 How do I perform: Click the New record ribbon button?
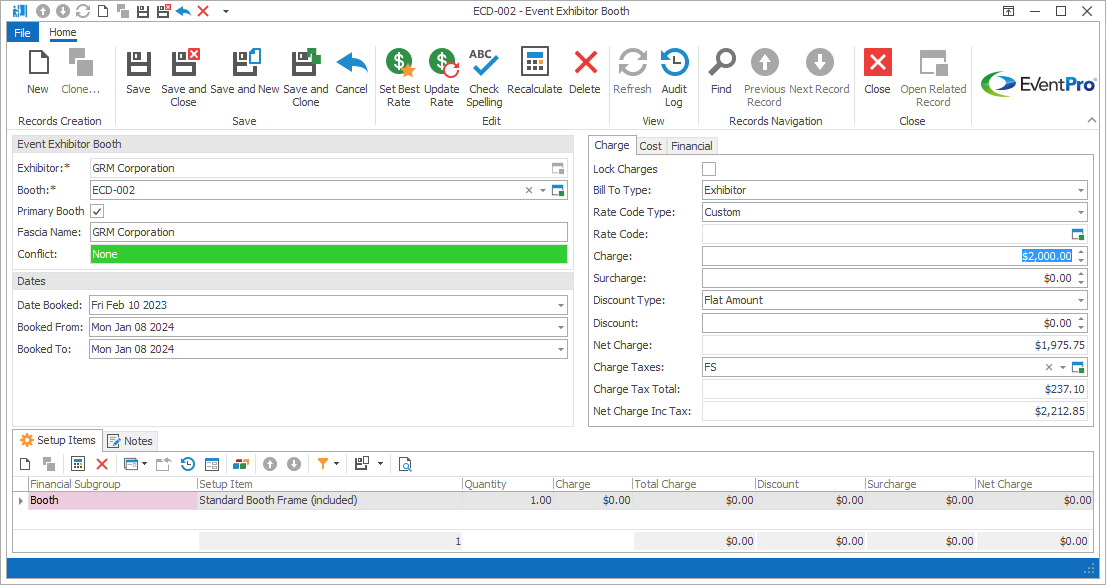tap(38, 72)
